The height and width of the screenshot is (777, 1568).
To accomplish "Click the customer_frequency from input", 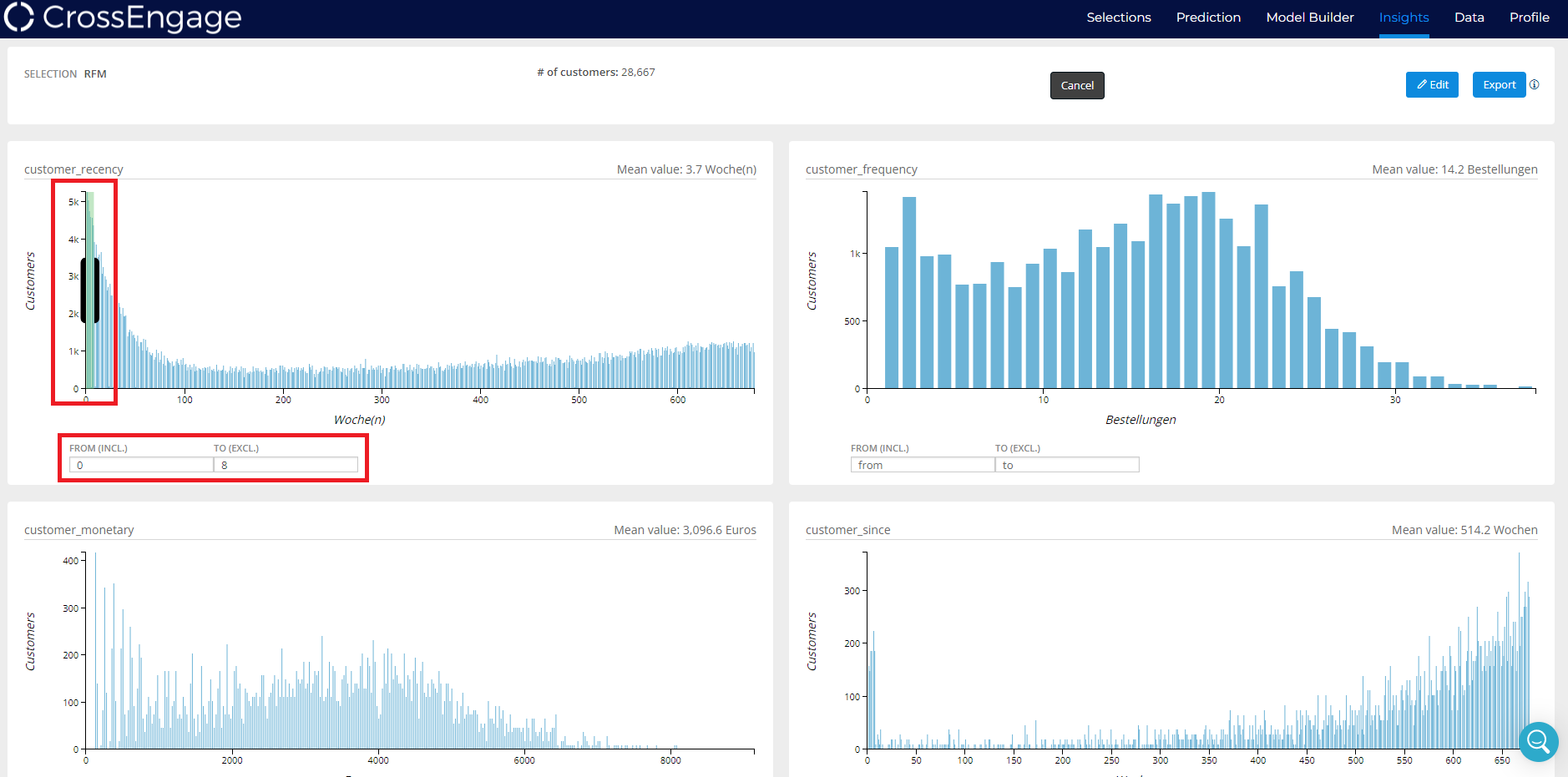I will pos(922,465).
